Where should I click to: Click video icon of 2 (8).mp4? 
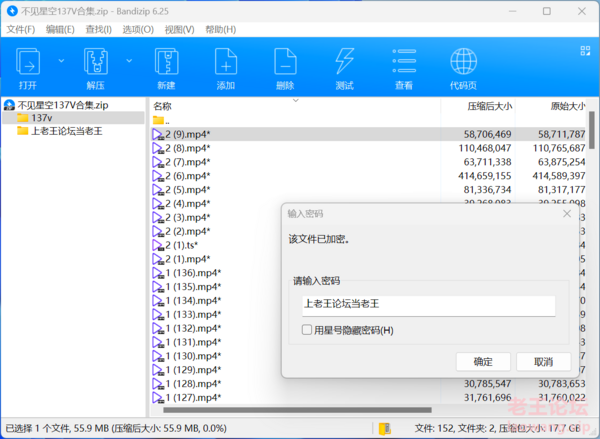point(158,148)
